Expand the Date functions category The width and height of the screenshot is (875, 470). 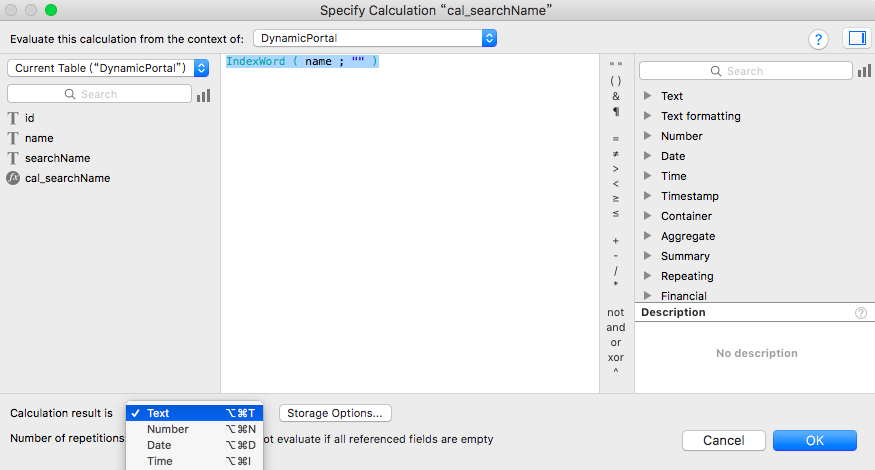[x=647, y=156]
